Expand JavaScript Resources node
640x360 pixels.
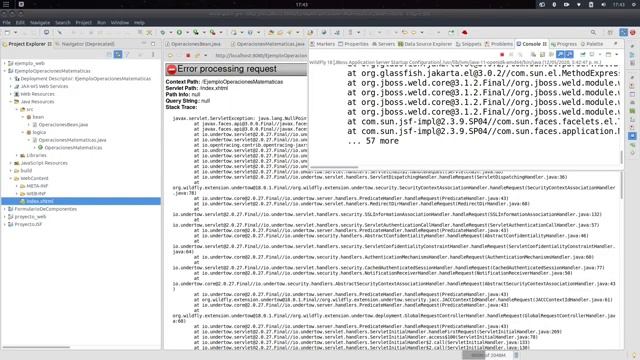pyautogui.click(x=11, y=163)
